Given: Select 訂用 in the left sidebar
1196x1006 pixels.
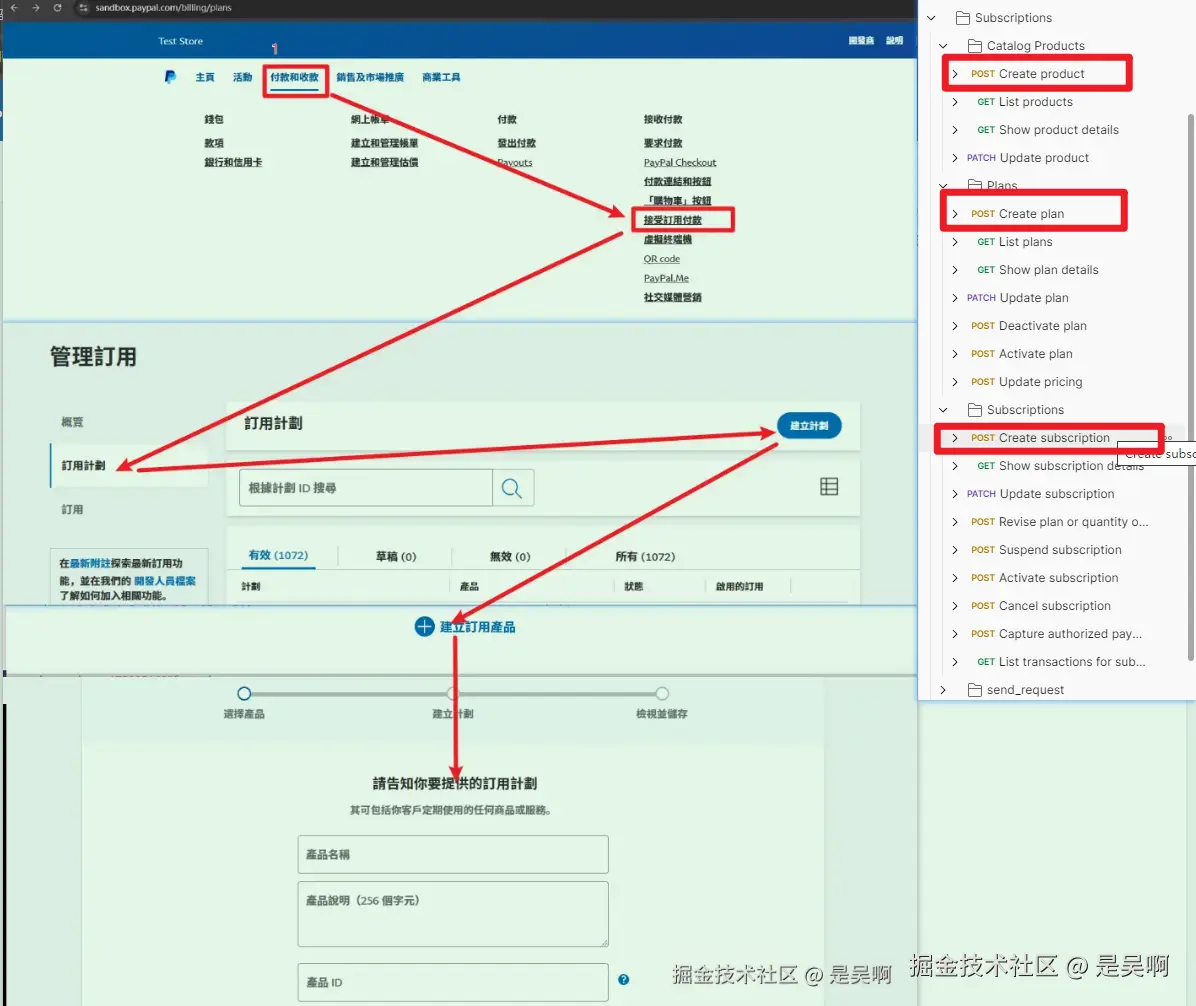Looking at the screenshot, I should coord(72,509).
